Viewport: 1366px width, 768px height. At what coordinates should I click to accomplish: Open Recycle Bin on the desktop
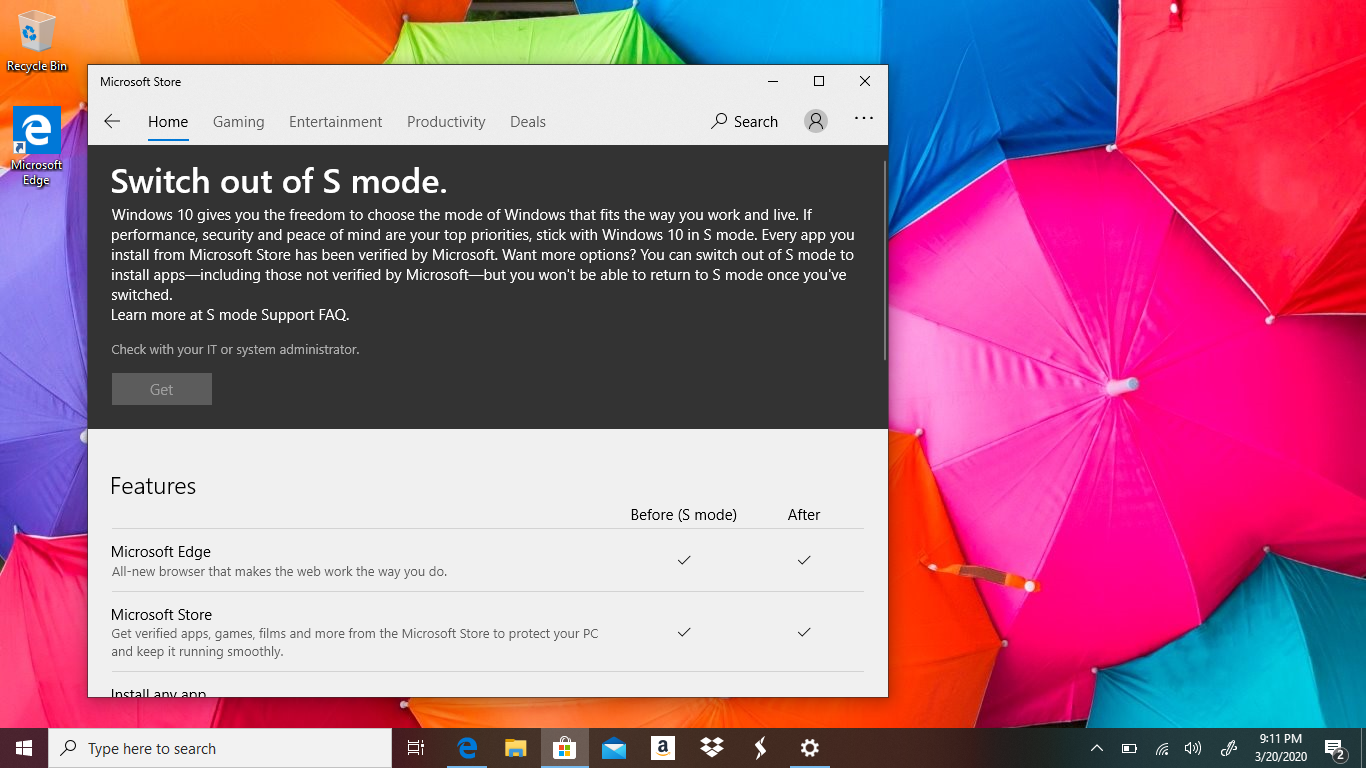pos(37,41)
